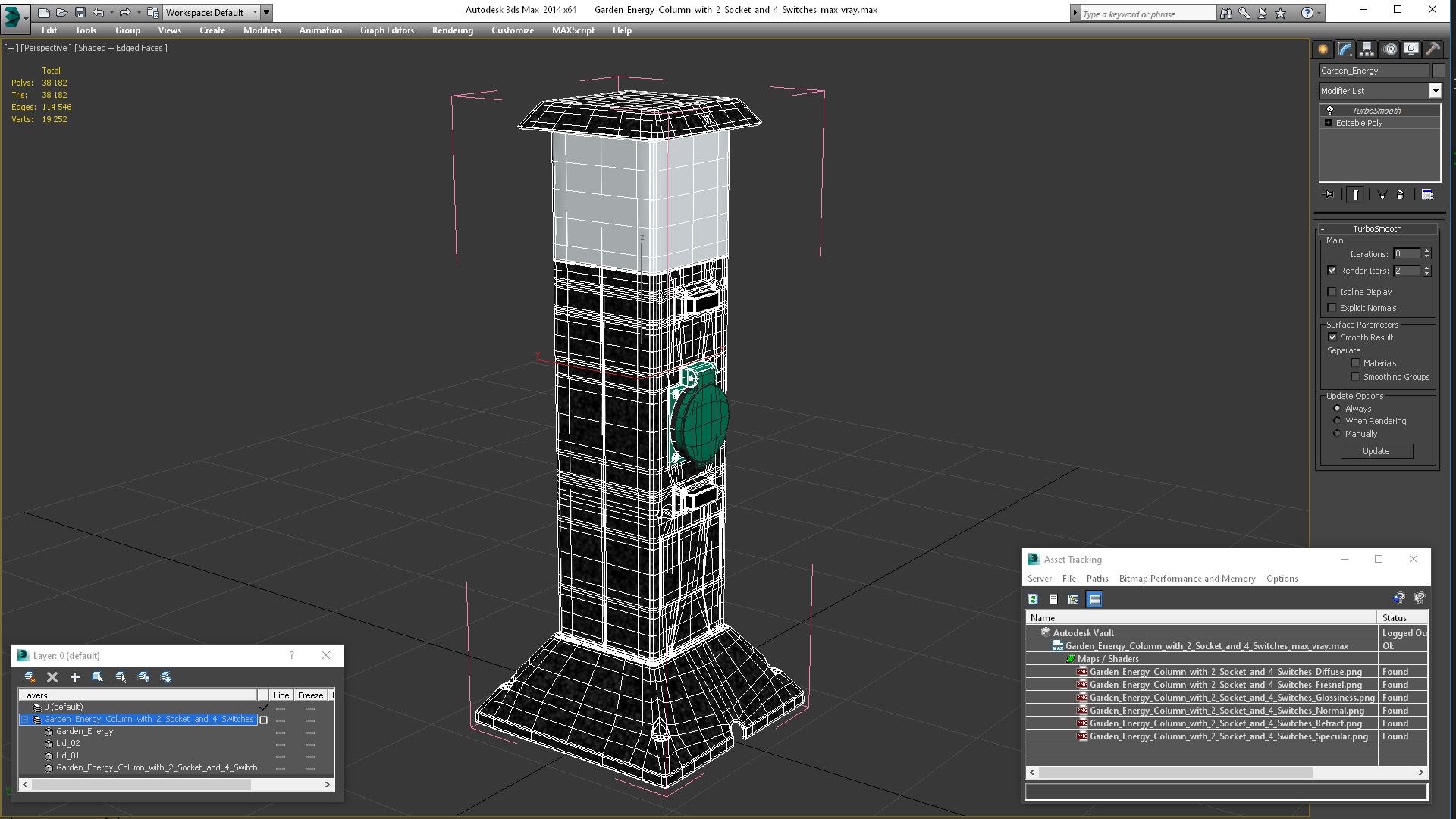Toggle TurboSmooth lightbulb visibility icon

click(x=1329, y=111)
